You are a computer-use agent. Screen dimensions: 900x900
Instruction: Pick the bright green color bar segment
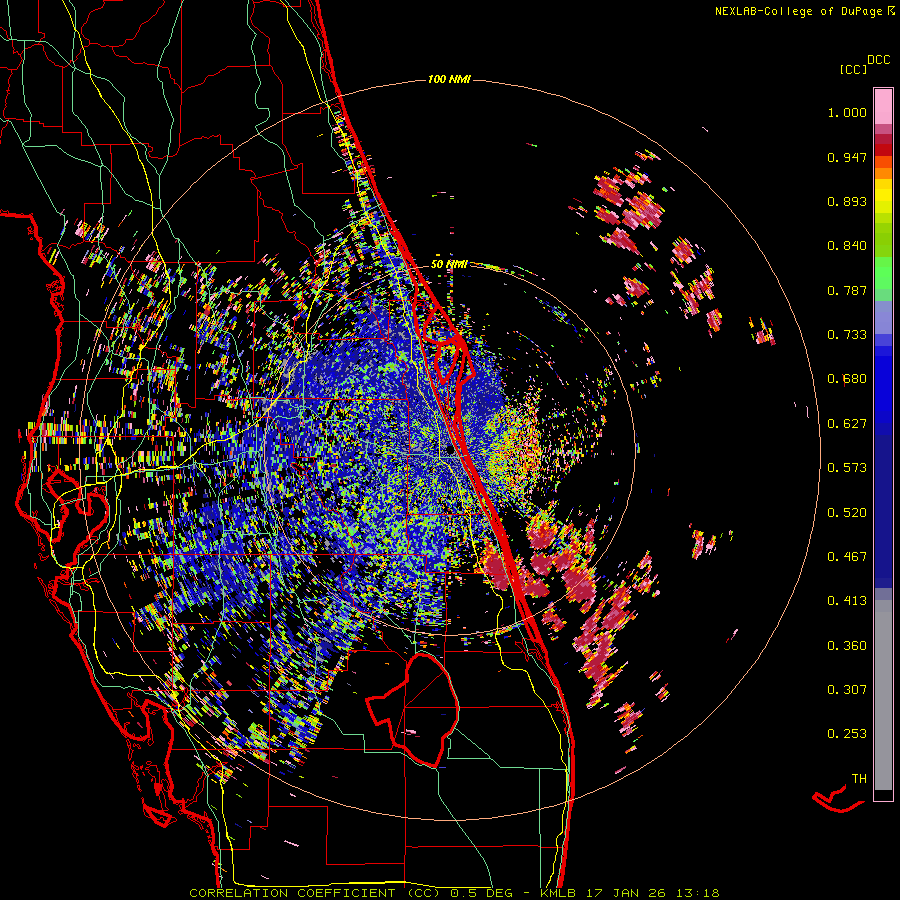pyautogui.click(x=883, y=273)
